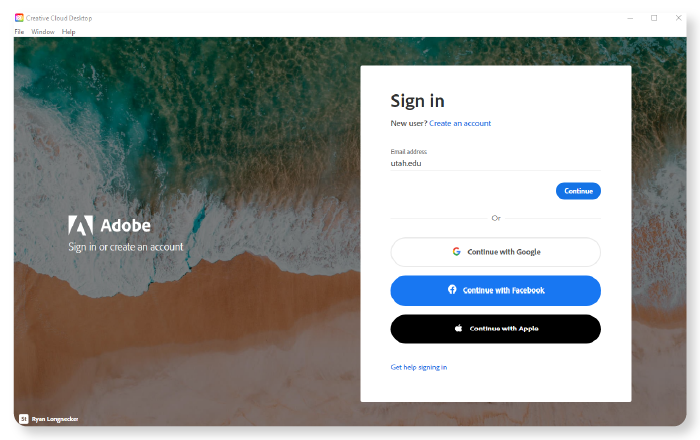Open the Help menu
The height and width of the screenshot is (440, 700).
[68, 32]
